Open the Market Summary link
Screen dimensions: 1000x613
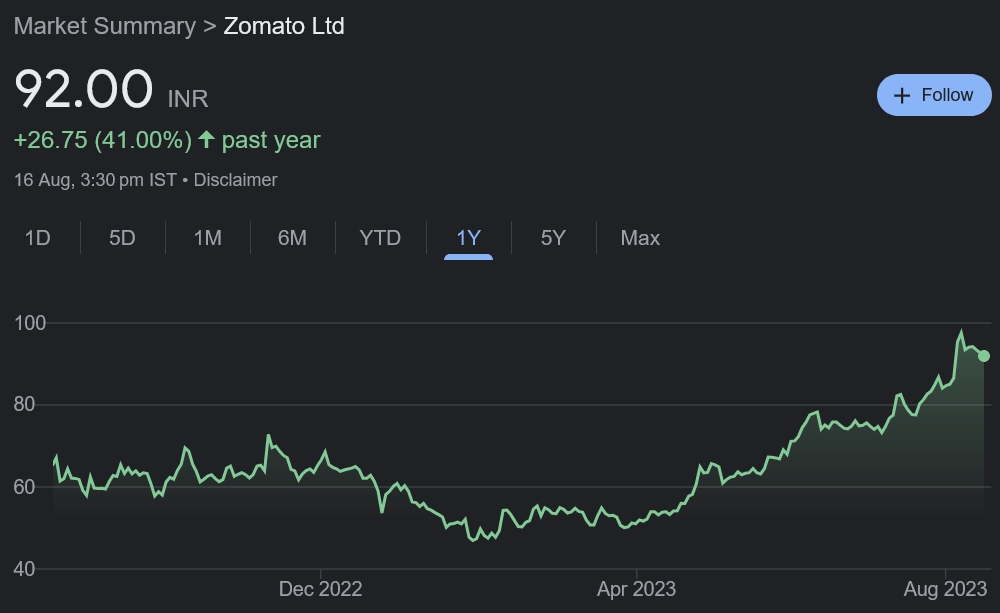click(x=104, y=26)
